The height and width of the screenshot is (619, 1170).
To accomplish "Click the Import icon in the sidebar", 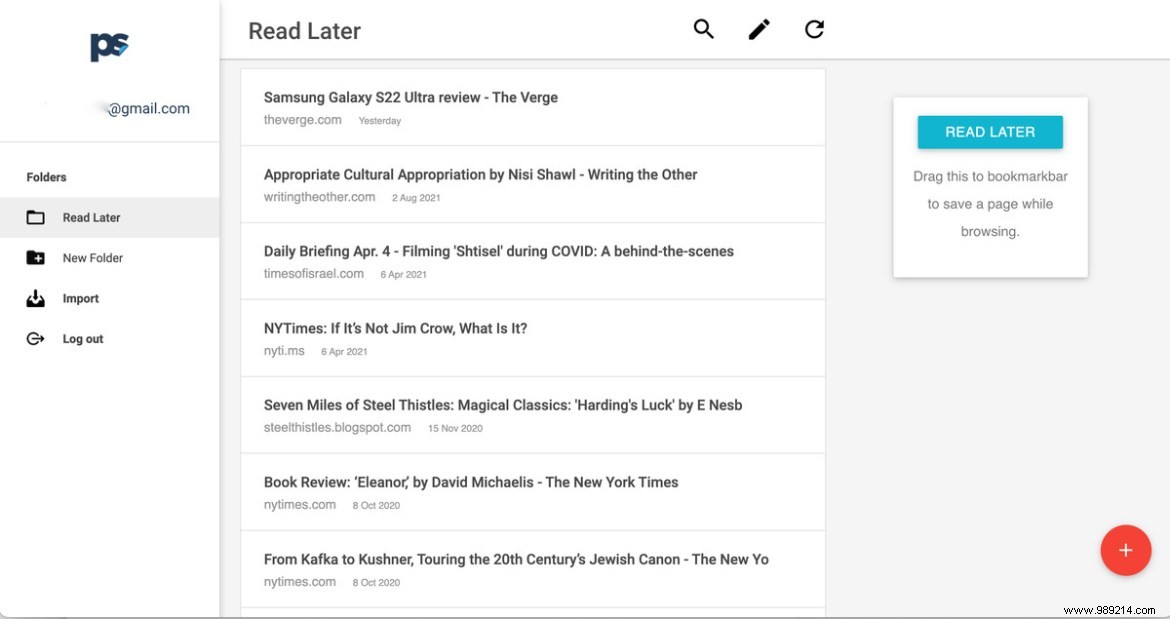I will 33,297.
